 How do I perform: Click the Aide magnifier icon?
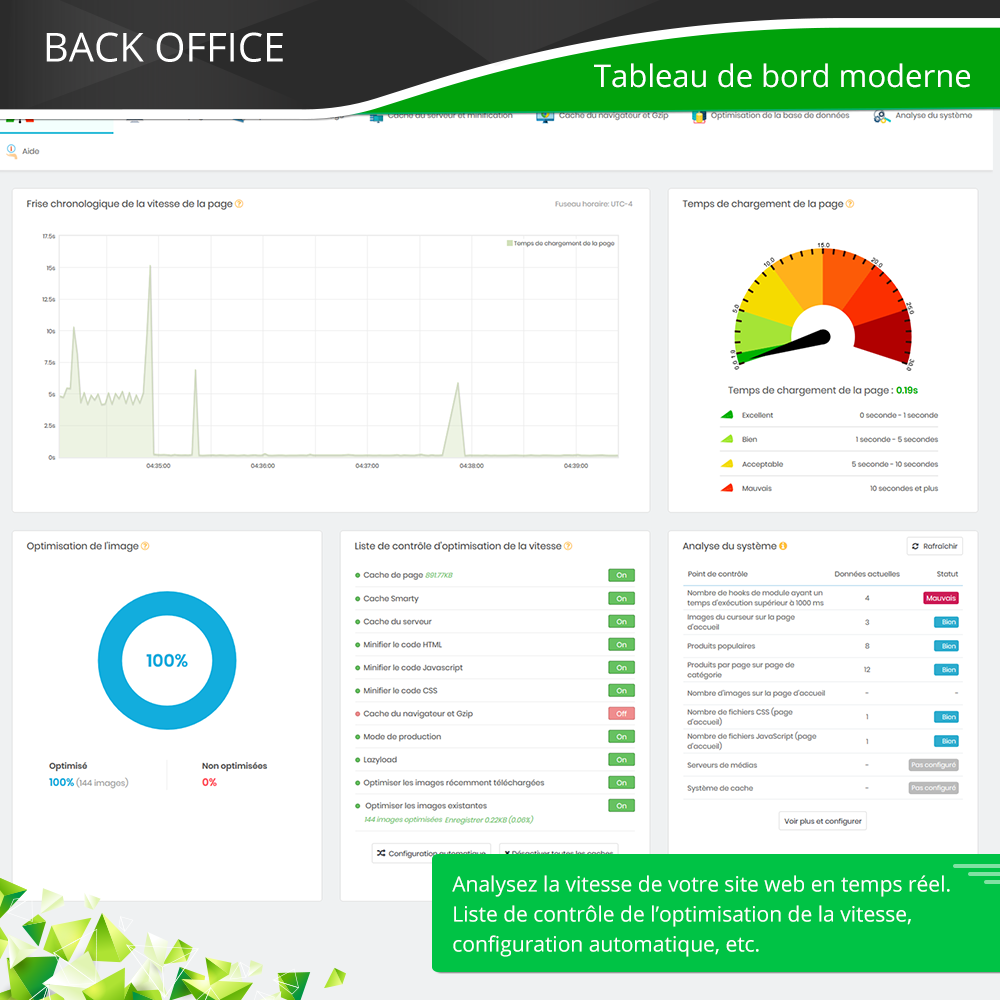[12, 151]
